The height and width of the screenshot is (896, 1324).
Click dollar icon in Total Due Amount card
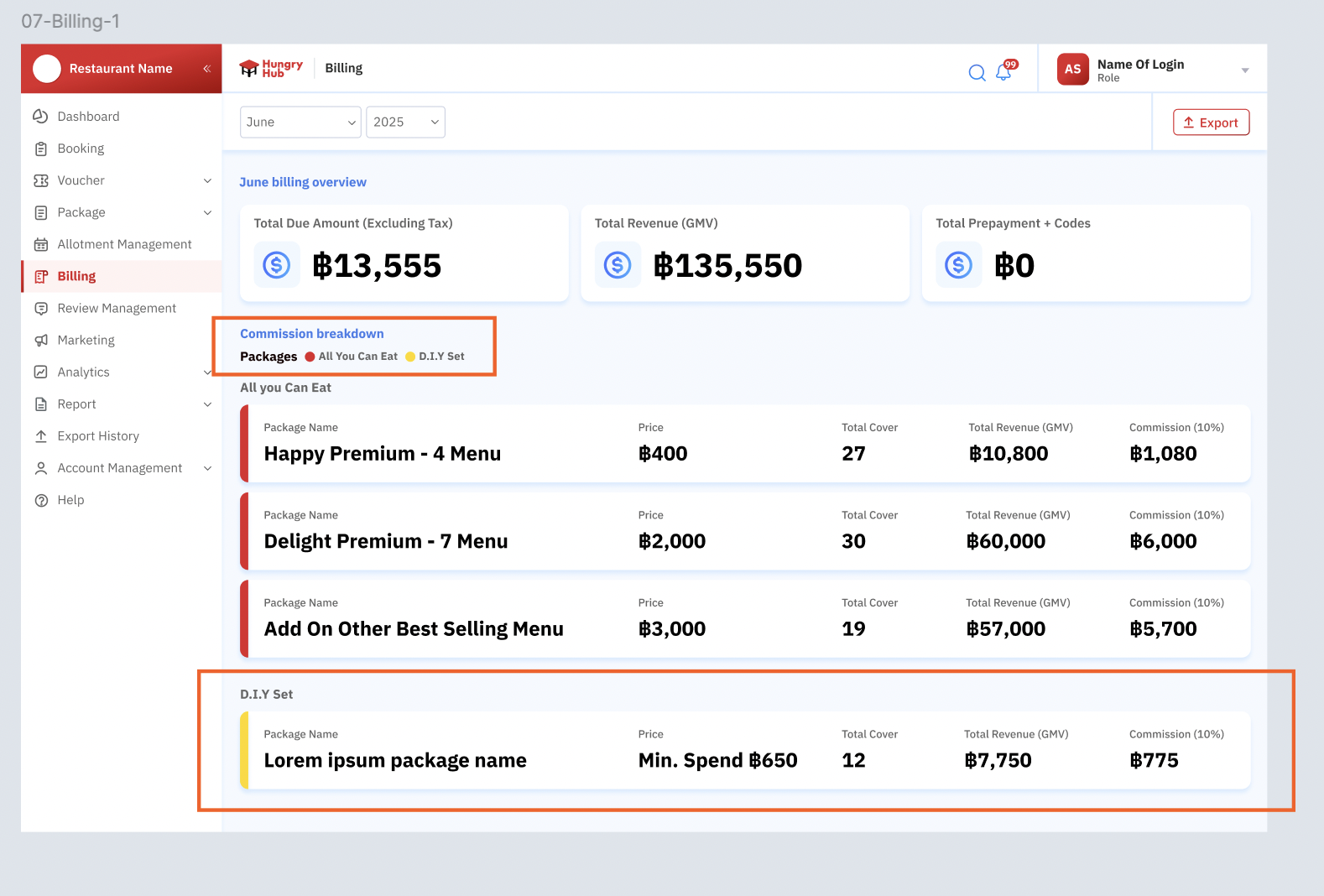point(277,265)
